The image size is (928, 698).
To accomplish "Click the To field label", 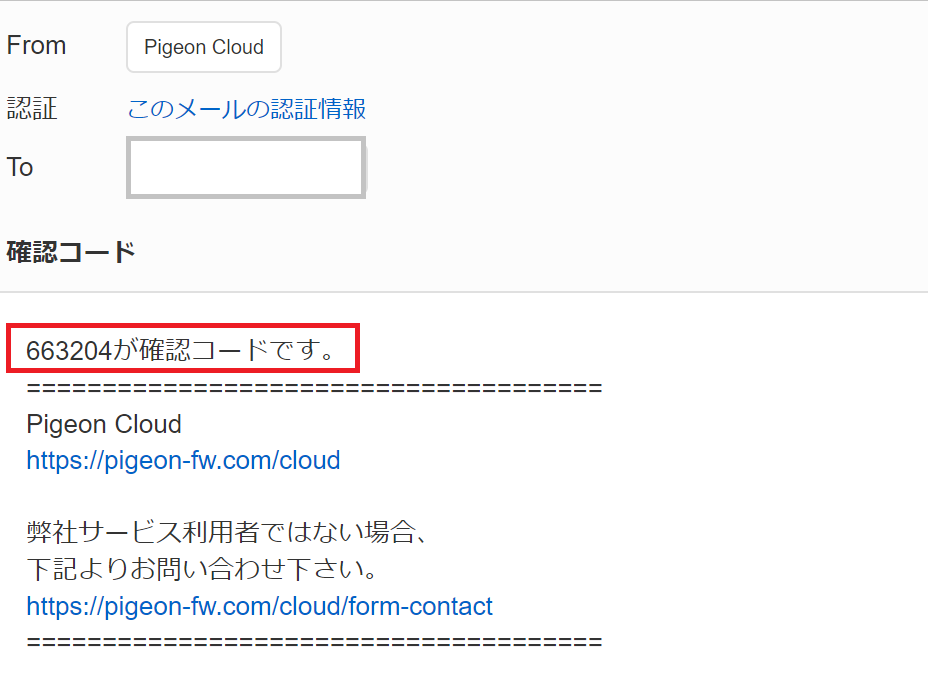I will point(20,167).
